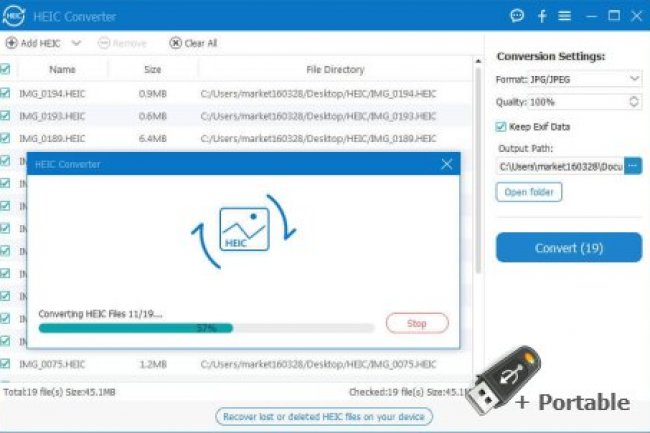
Task: Open the hamburger menu icon in title bar
Action: click(x=565, y=16)
